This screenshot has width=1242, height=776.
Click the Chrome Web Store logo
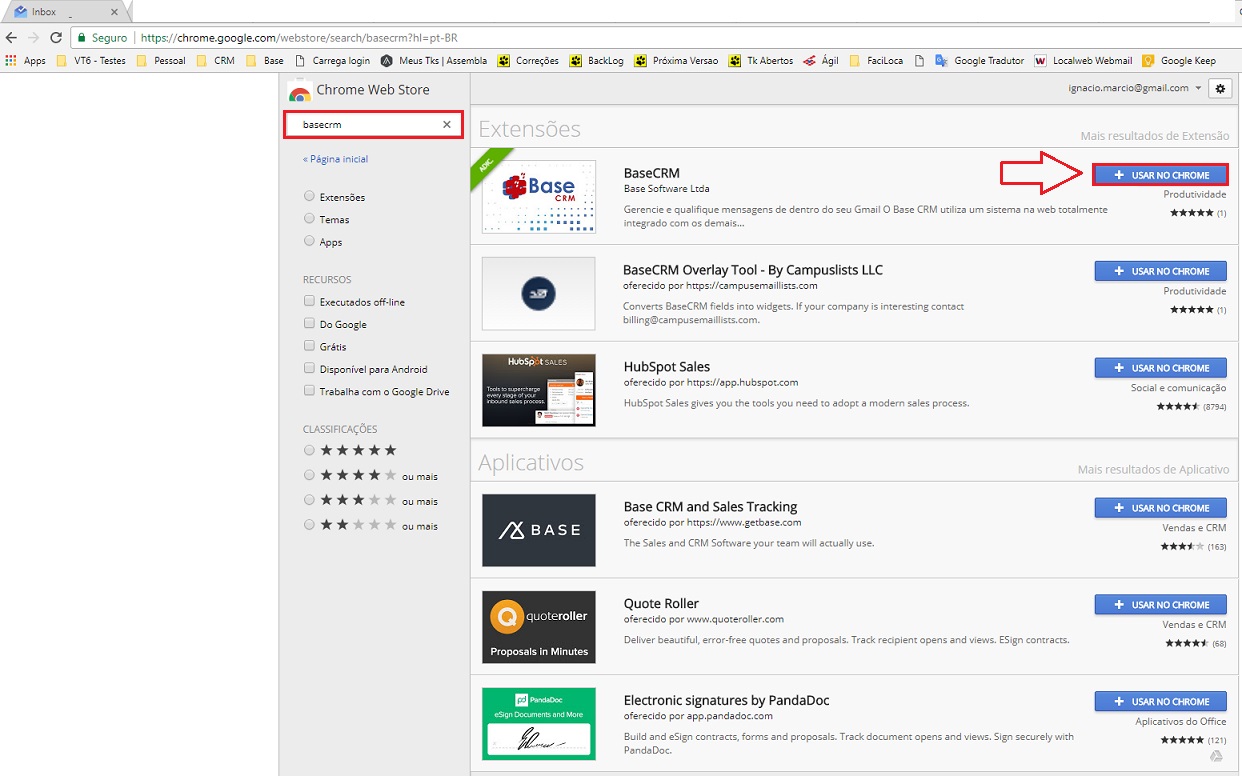pyautogui.click(x=299, y=91)
